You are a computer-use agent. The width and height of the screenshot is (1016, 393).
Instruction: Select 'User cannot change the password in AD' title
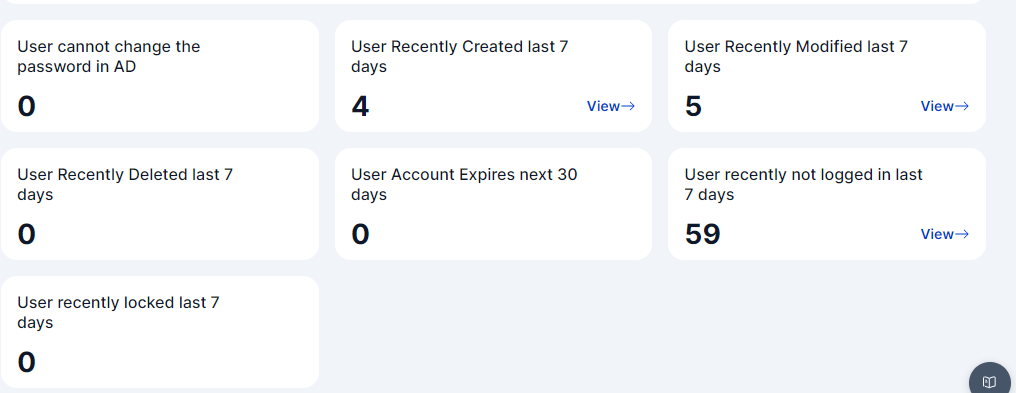(109, 56)
